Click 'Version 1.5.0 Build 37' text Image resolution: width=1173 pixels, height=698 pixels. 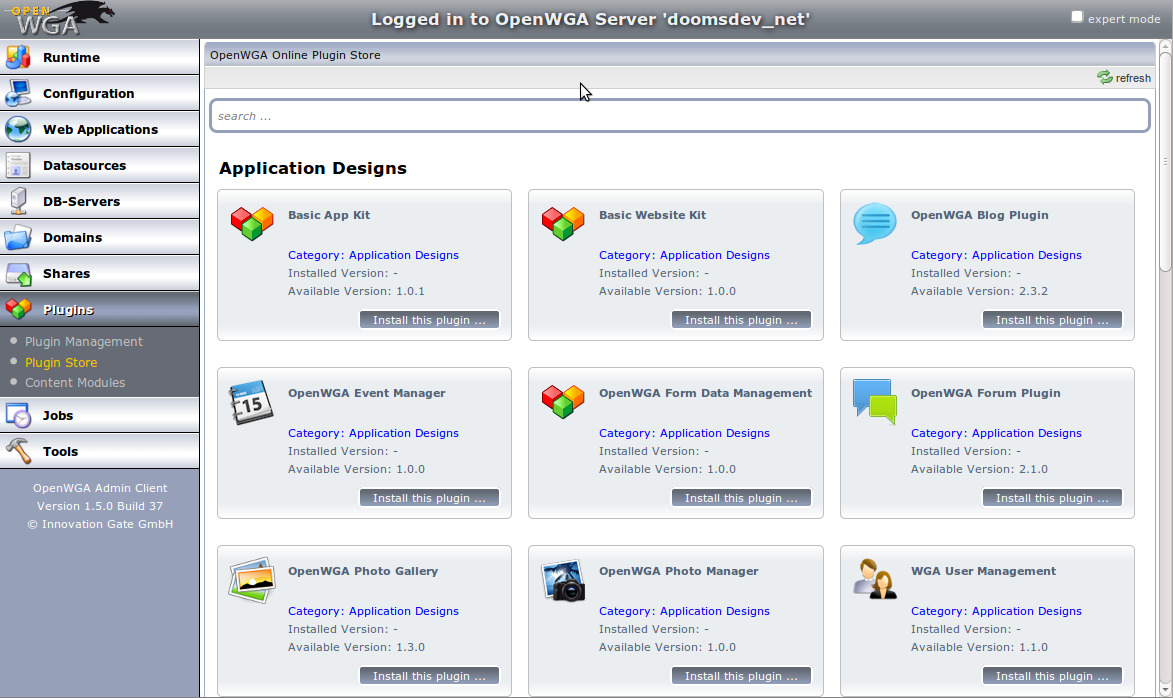[x=99, y=506]
